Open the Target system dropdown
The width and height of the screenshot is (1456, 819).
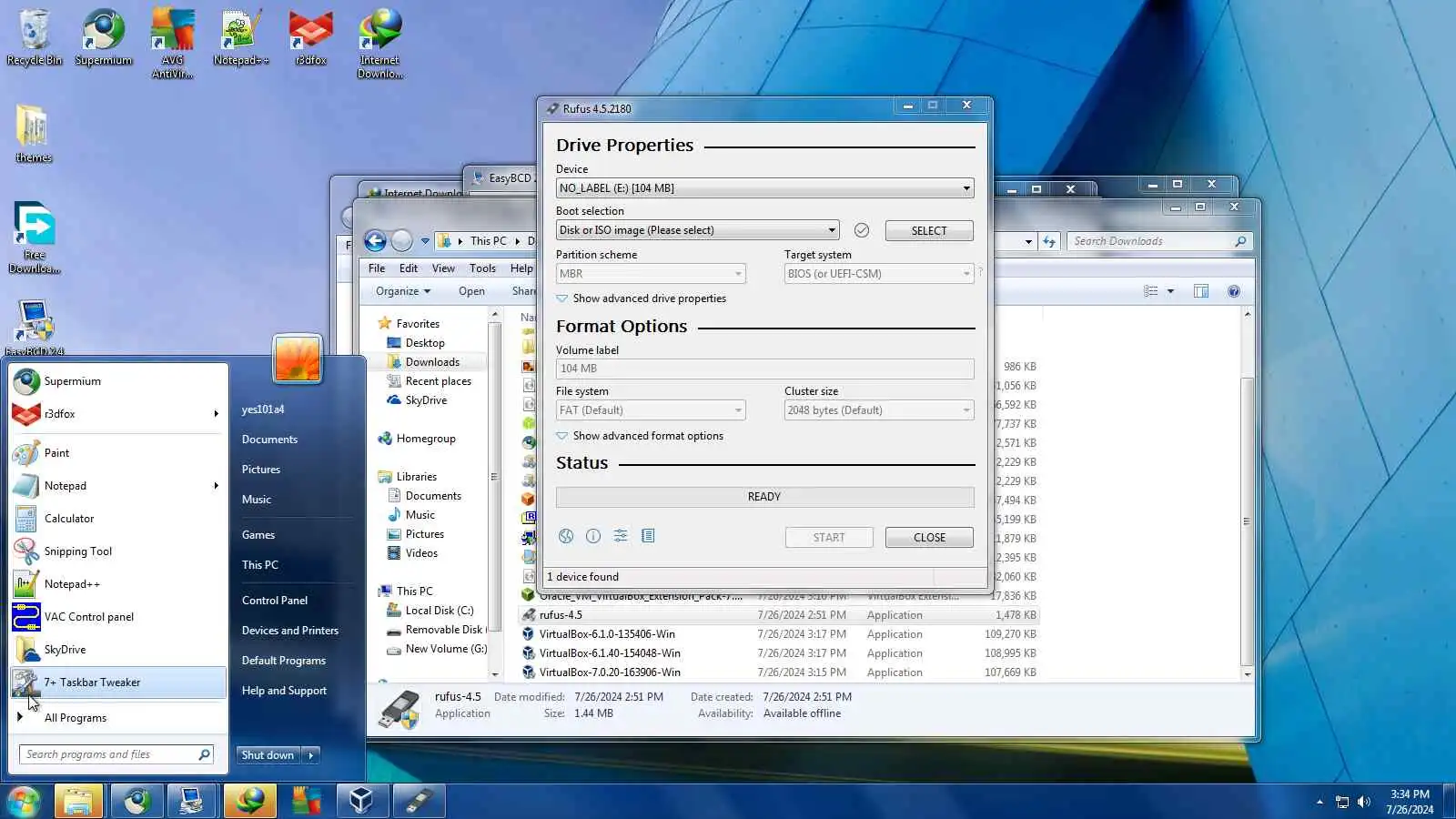[x=879, y=273]
